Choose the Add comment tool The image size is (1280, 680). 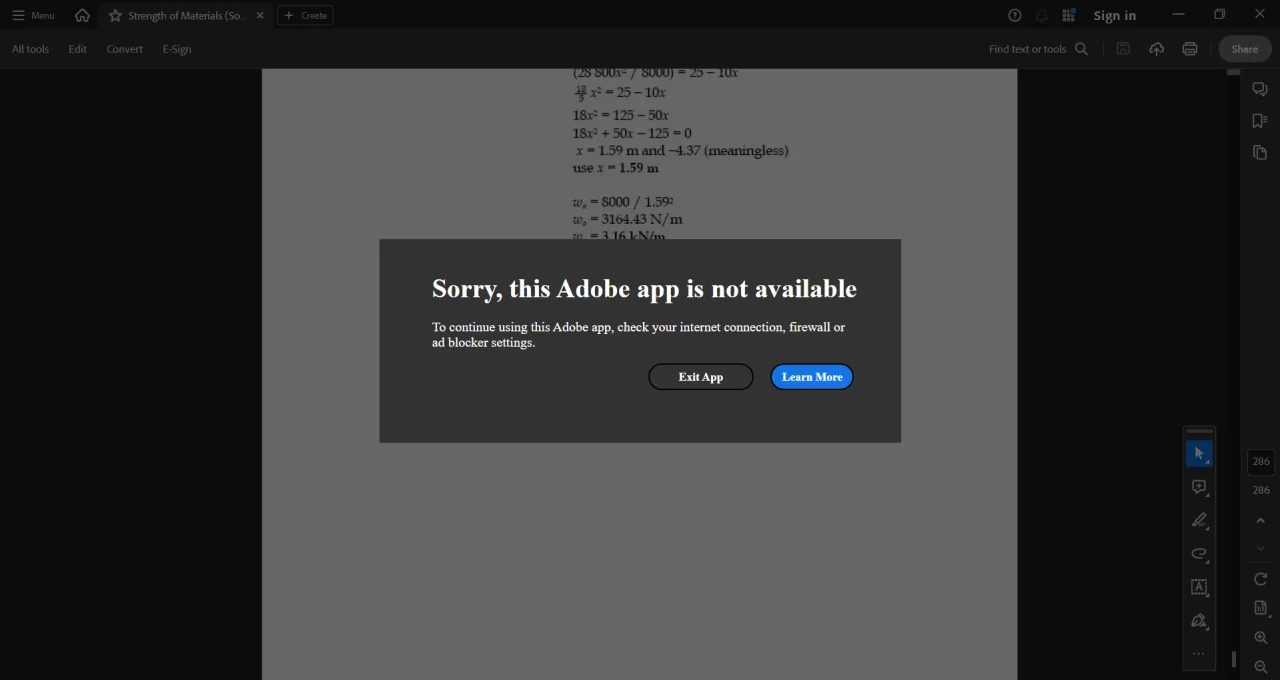[1199, 487]
